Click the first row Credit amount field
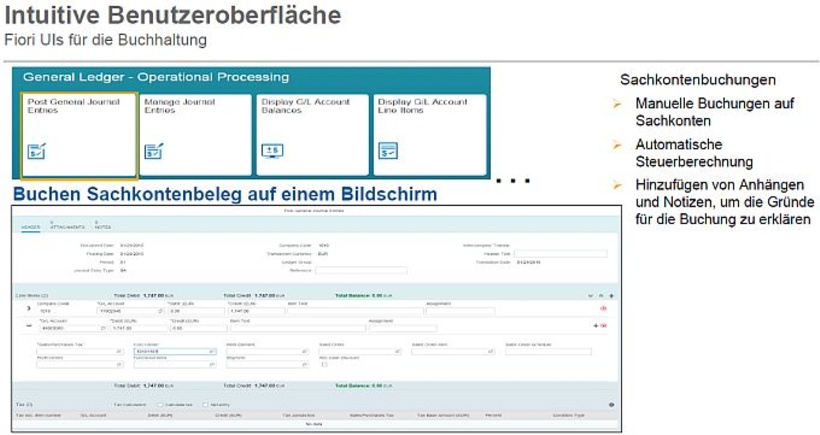This screenshot has width=820, height=435. point(256,311)
